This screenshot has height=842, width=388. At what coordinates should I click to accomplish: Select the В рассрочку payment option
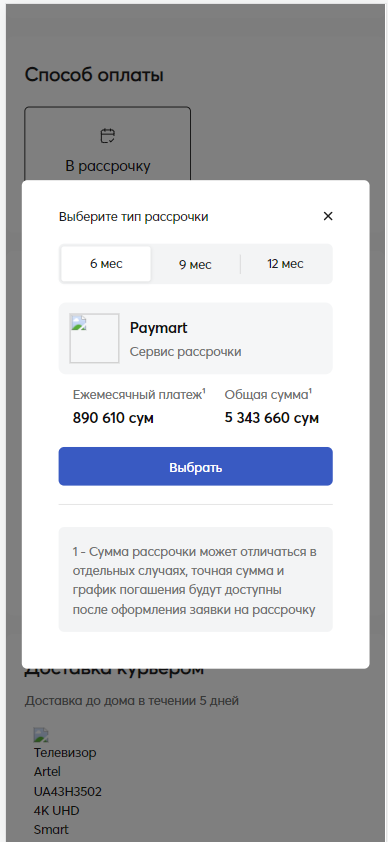tap(107, 149)
